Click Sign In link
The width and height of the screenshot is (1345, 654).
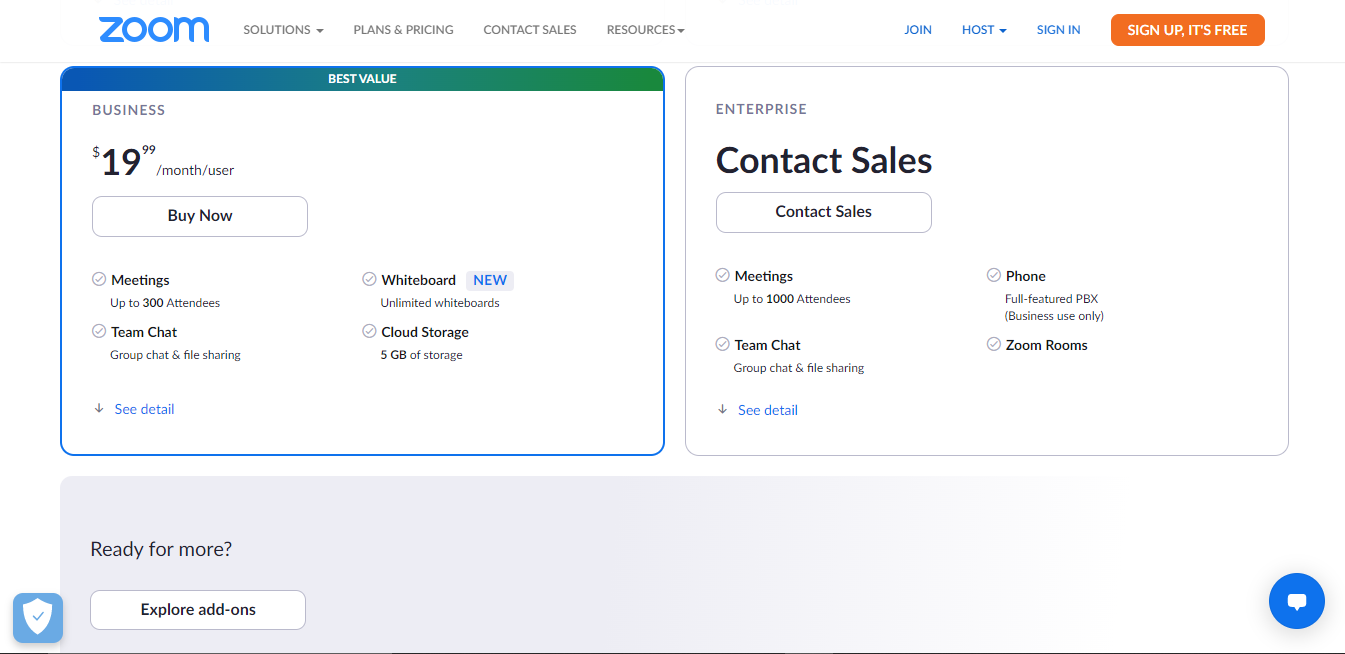pyautogui.click(x=1058, y=30)
